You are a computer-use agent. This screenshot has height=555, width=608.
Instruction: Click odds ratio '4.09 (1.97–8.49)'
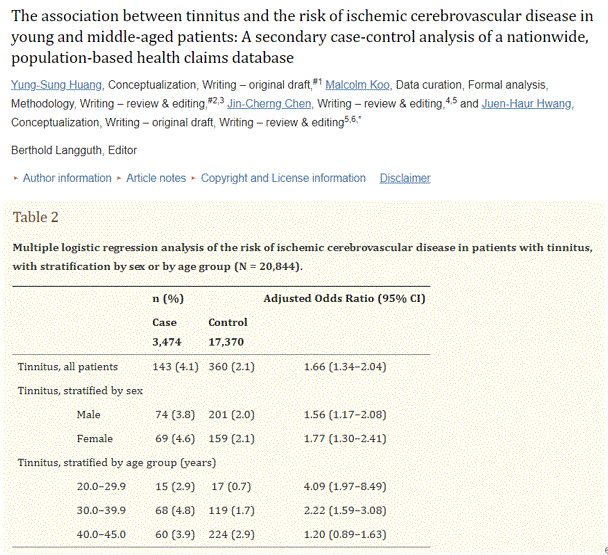[x=345, y=486]
